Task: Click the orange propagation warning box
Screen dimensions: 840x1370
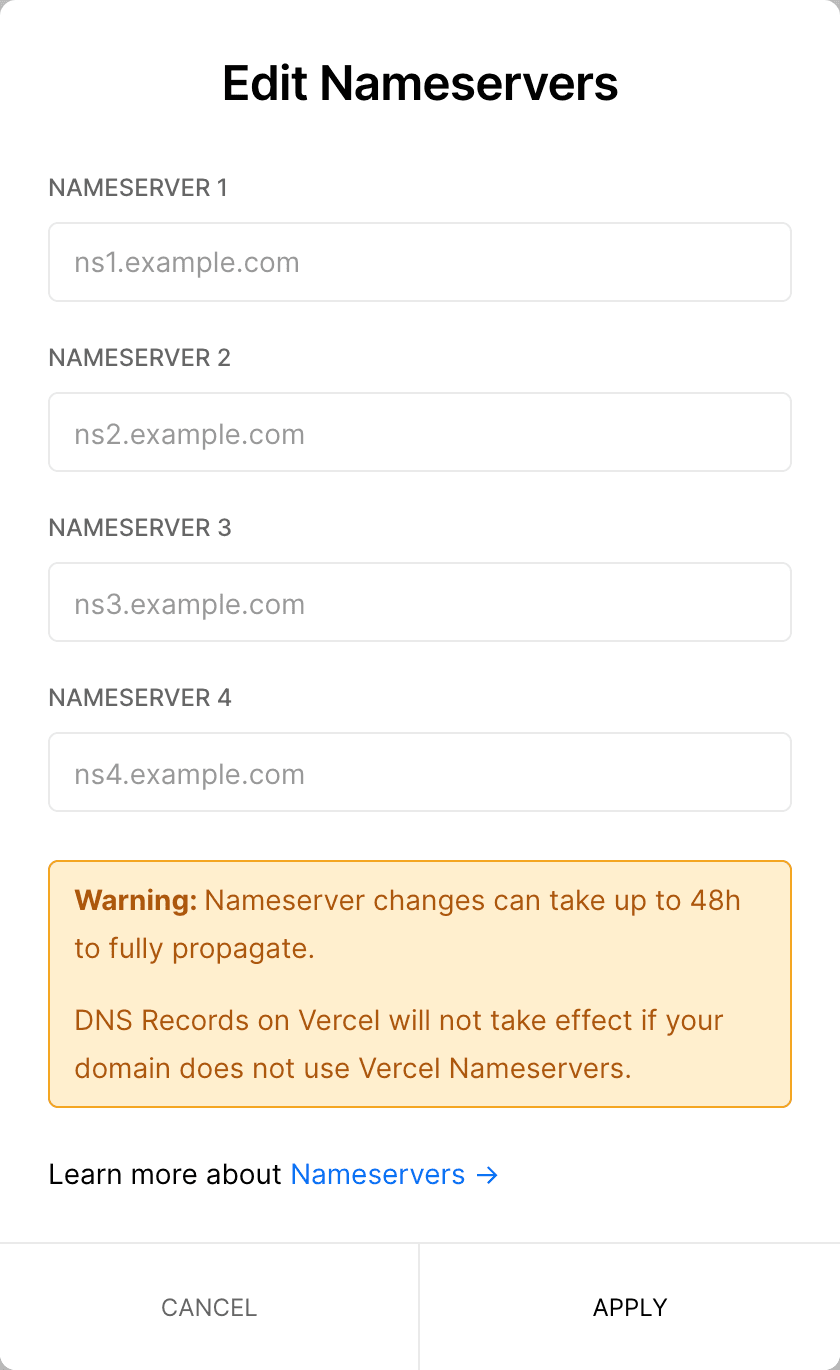Action: pos(420,982)
